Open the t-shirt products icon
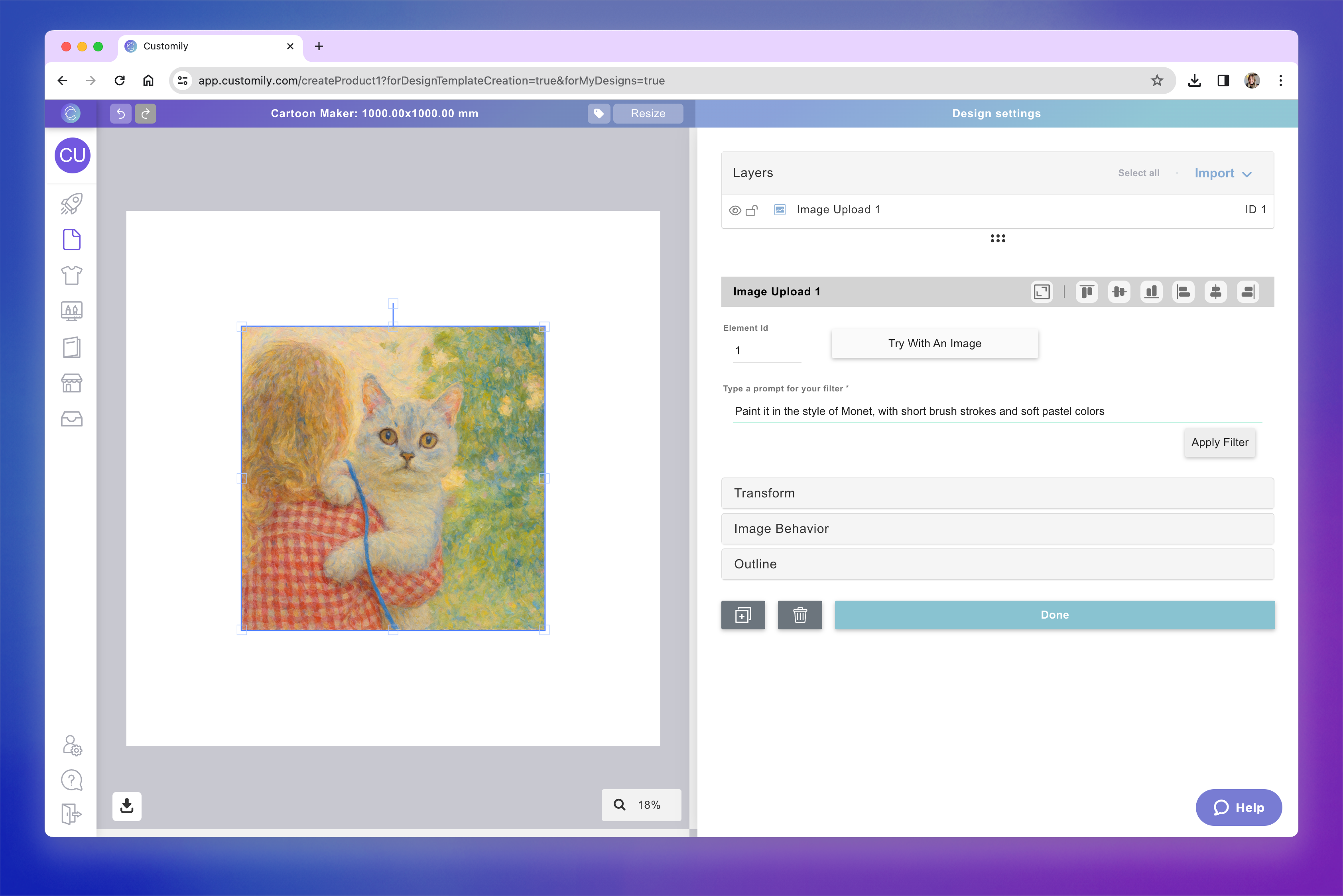Image resolution: width=1343 pixels, height=896 pixels. (71, 275)
